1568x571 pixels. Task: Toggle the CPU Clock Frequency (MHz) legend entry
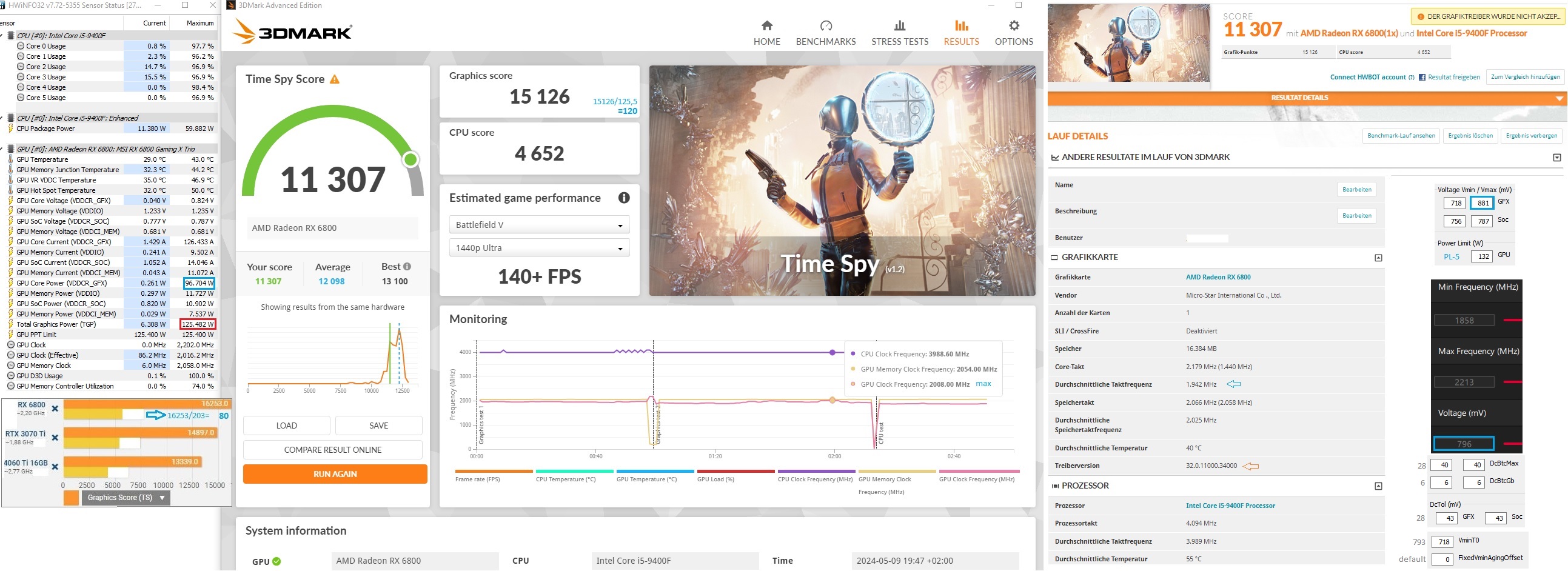tap(816, 475)
